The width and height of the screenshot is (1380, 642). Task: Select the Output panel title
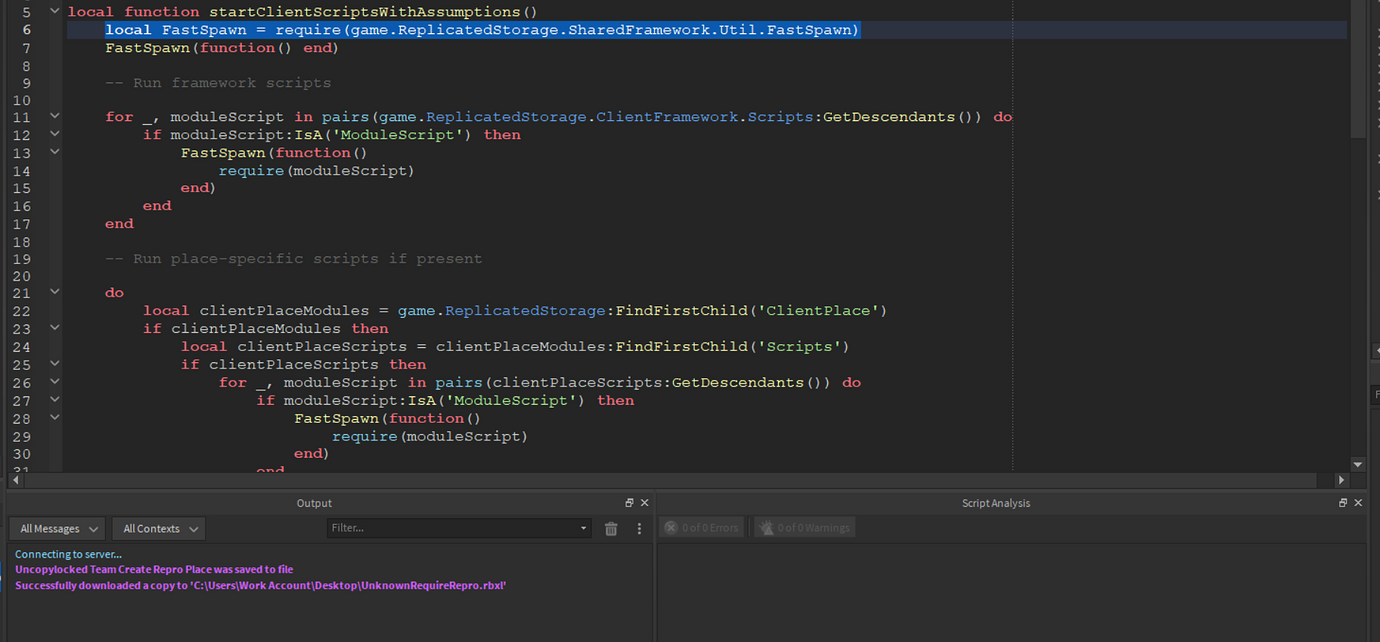(x=314, y=502)
